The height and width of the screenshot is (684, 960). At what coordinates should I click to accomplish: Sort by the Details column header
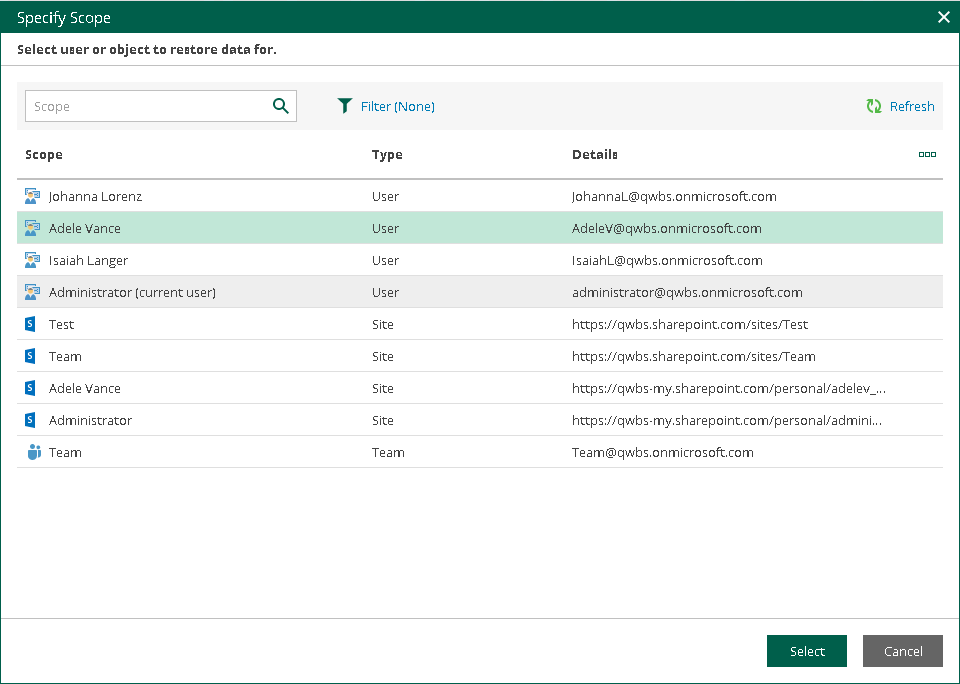coord(594,155)
